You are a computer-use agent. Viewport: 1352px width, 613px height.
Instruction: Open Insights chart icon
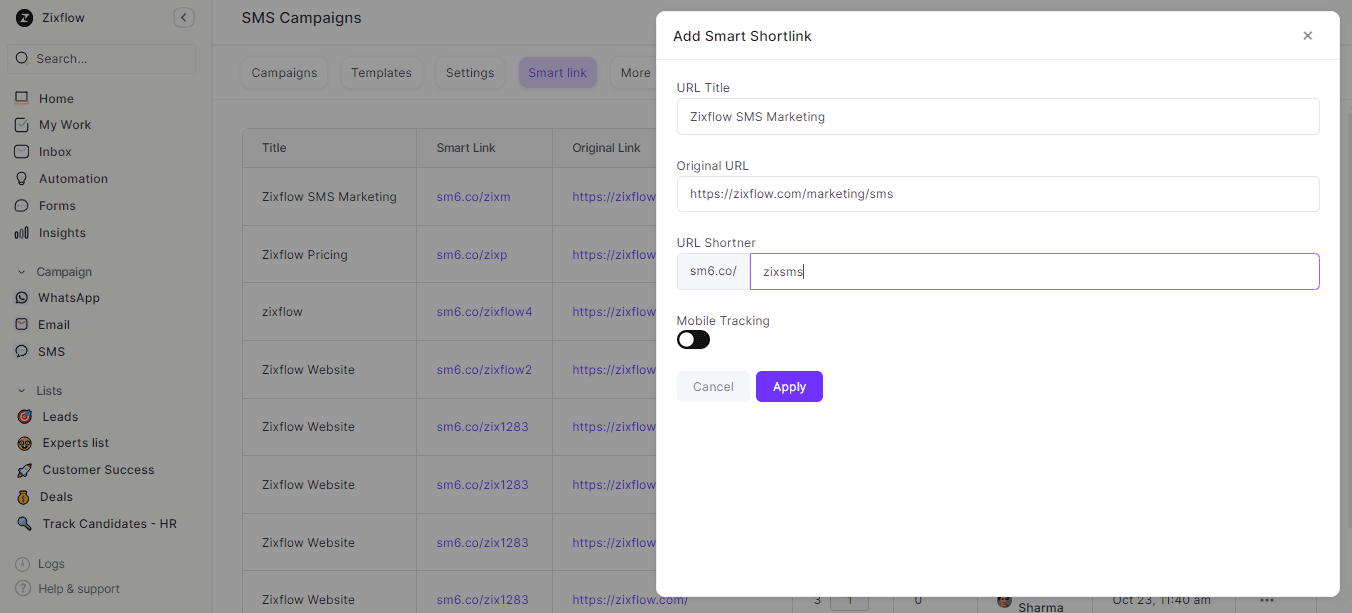click(x=21, y=233)
